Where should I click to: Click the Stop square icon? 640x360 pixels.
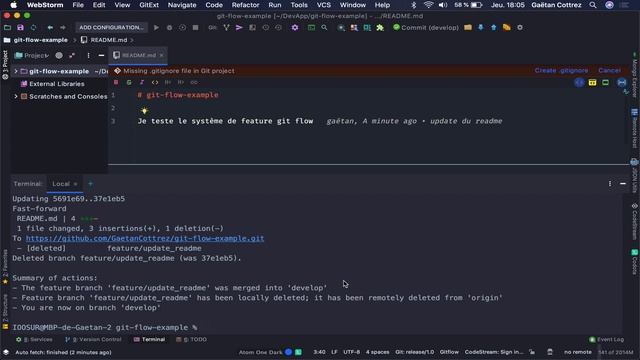pyautogui.click(x=196, y=28)
